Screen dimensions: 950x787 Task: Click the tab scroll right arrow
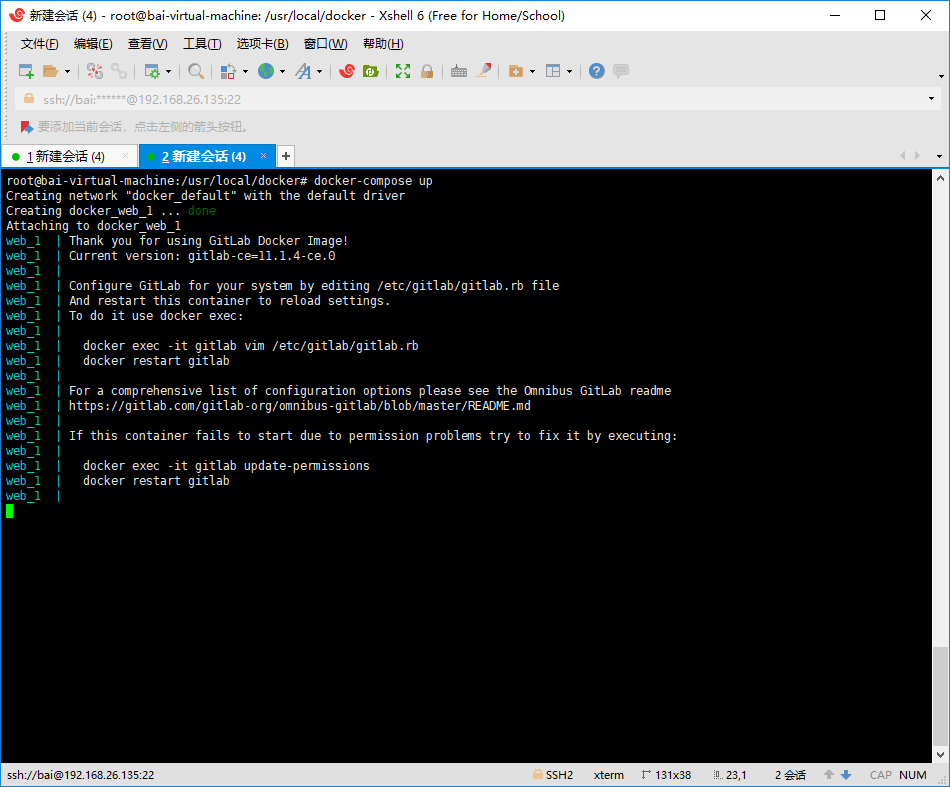(x=917, y=156)
